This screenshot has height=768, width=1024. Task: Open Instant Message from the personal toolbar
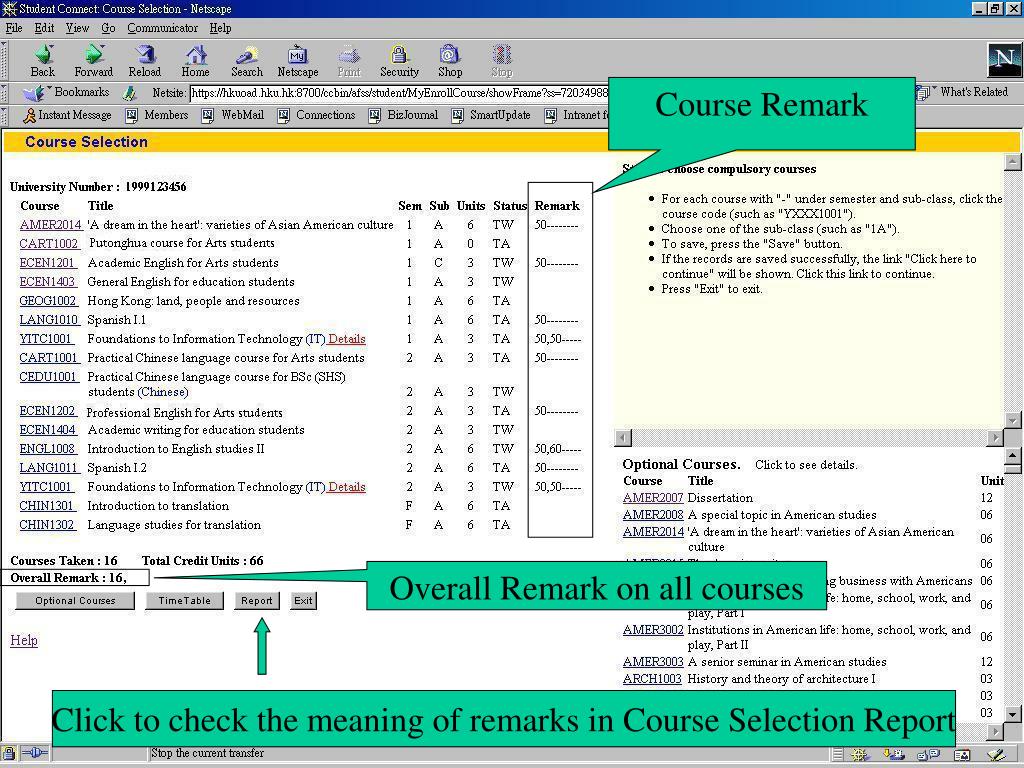tap(67, 116)
